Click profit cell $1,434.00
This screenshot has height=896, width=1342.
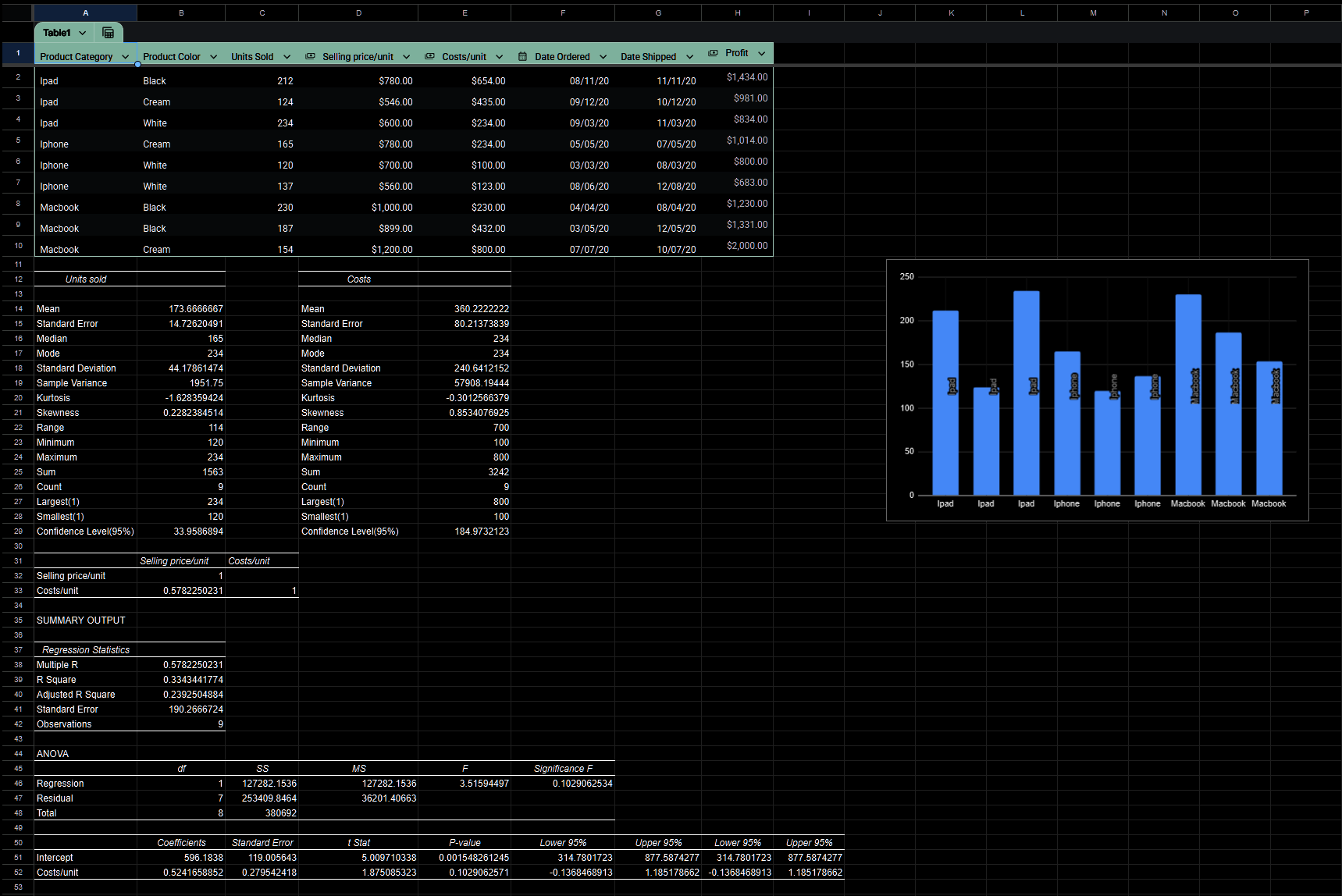(747, 77)
